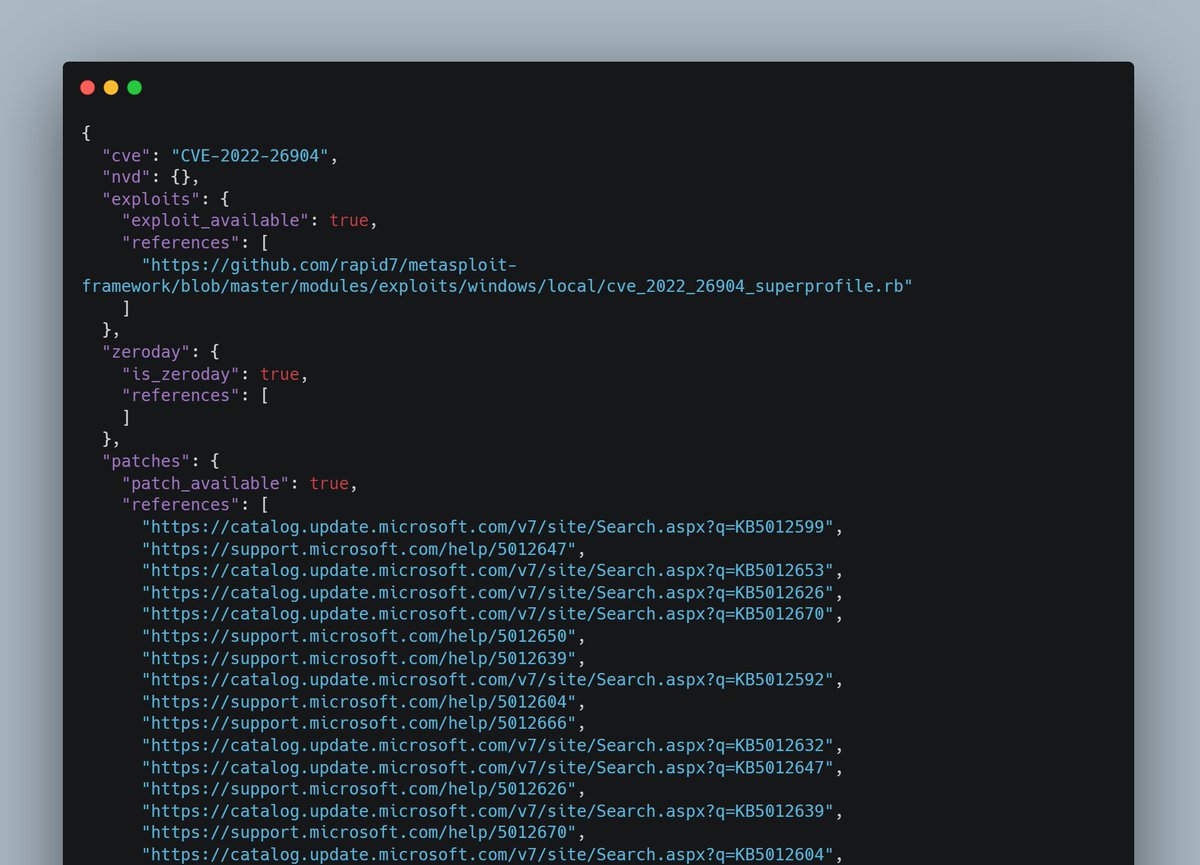
Task: Click the yellow minimize dot
Action: pyautogui.click(x=111, y=88)
